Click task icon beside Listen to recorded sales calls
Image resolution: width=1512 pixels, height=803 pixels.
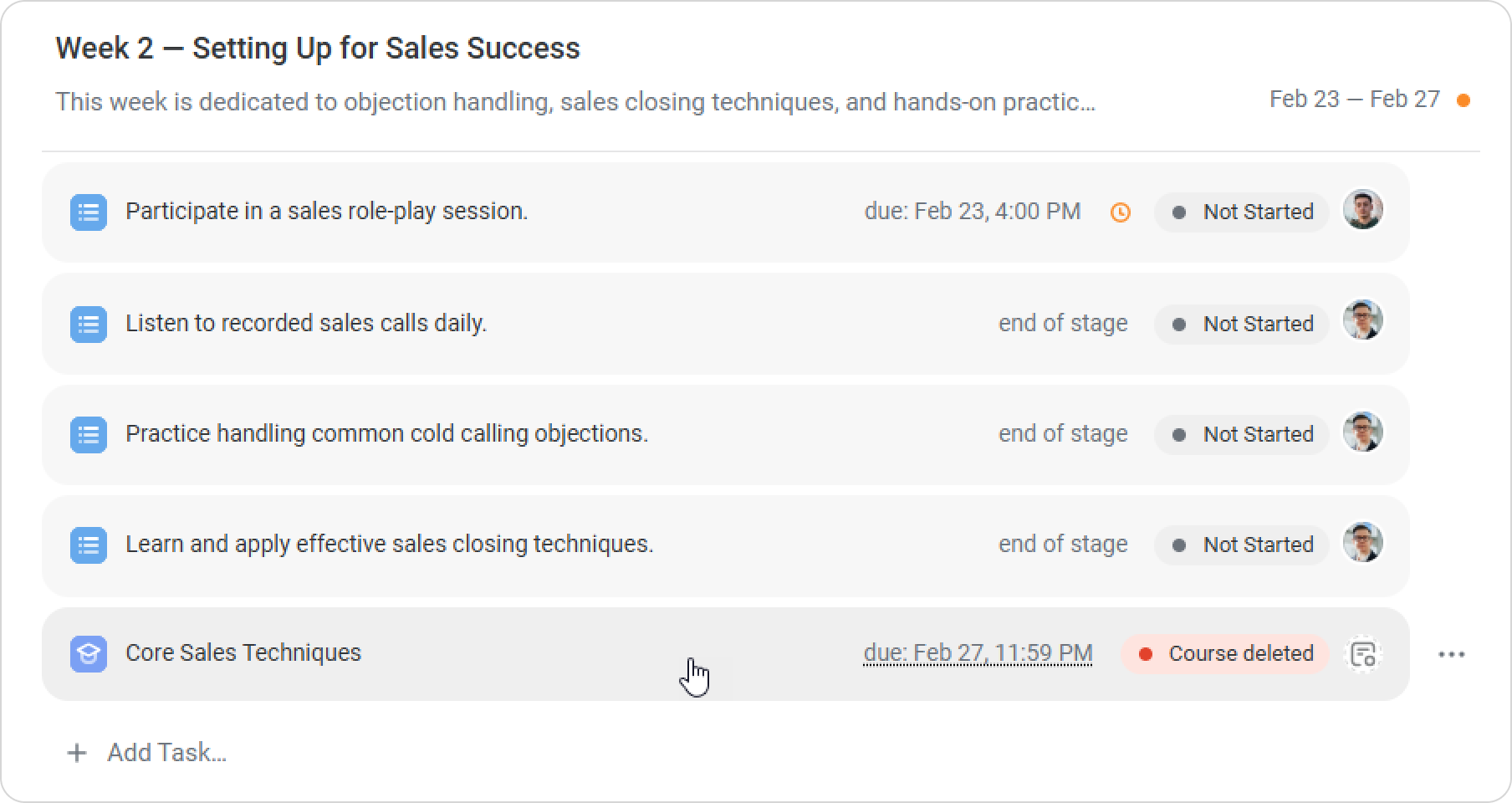[89, 324]
